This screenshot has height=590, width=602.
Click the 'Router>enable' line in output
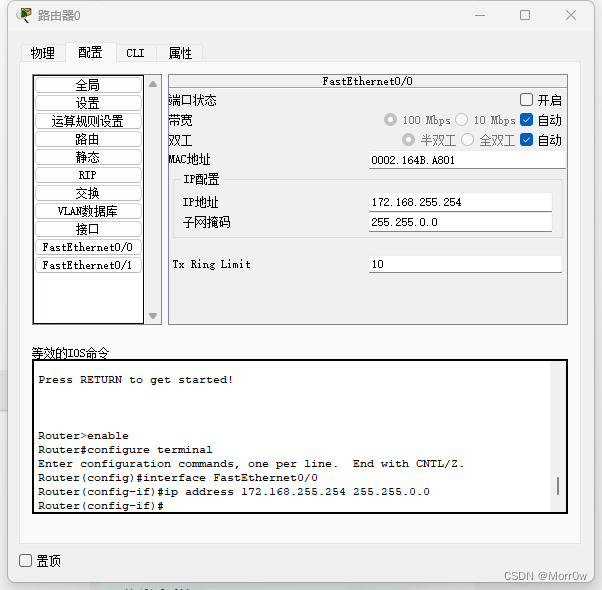coord(83,436)
